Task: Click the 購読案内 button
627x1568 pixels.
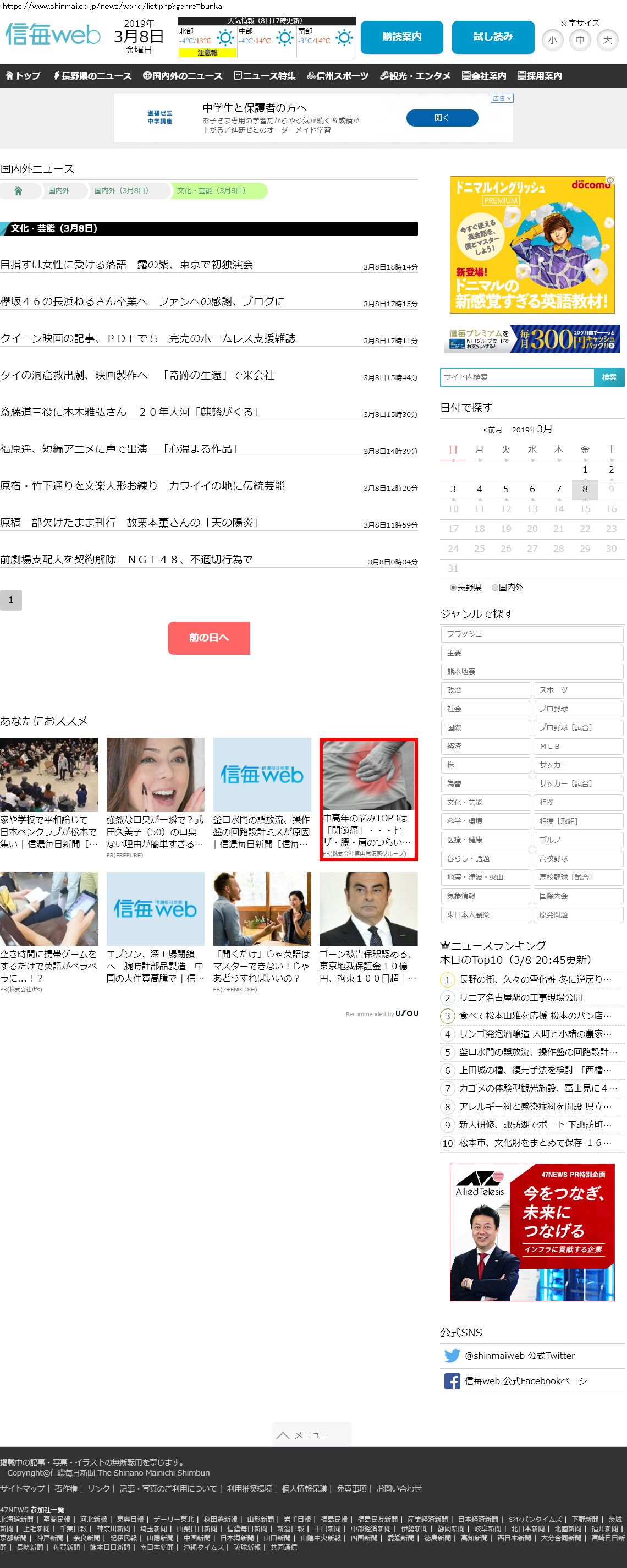Action: click(401, 37)
